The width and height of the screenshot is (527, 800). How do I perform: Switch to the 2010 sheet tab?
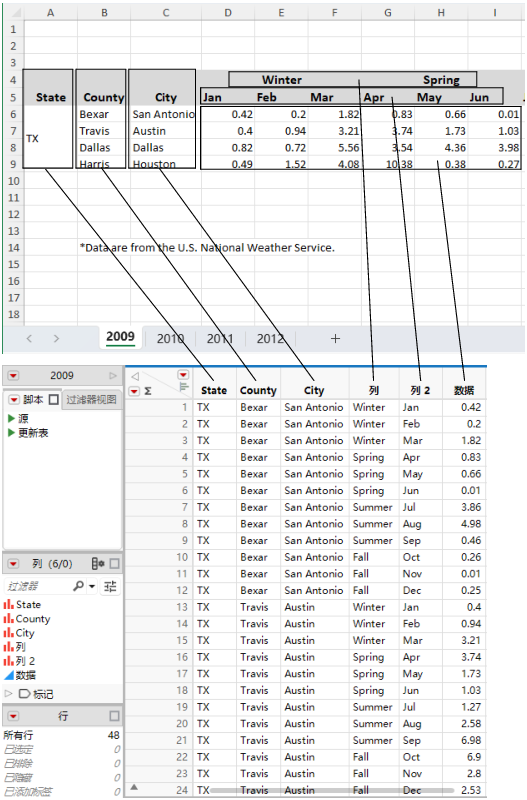tap(170, 338)
